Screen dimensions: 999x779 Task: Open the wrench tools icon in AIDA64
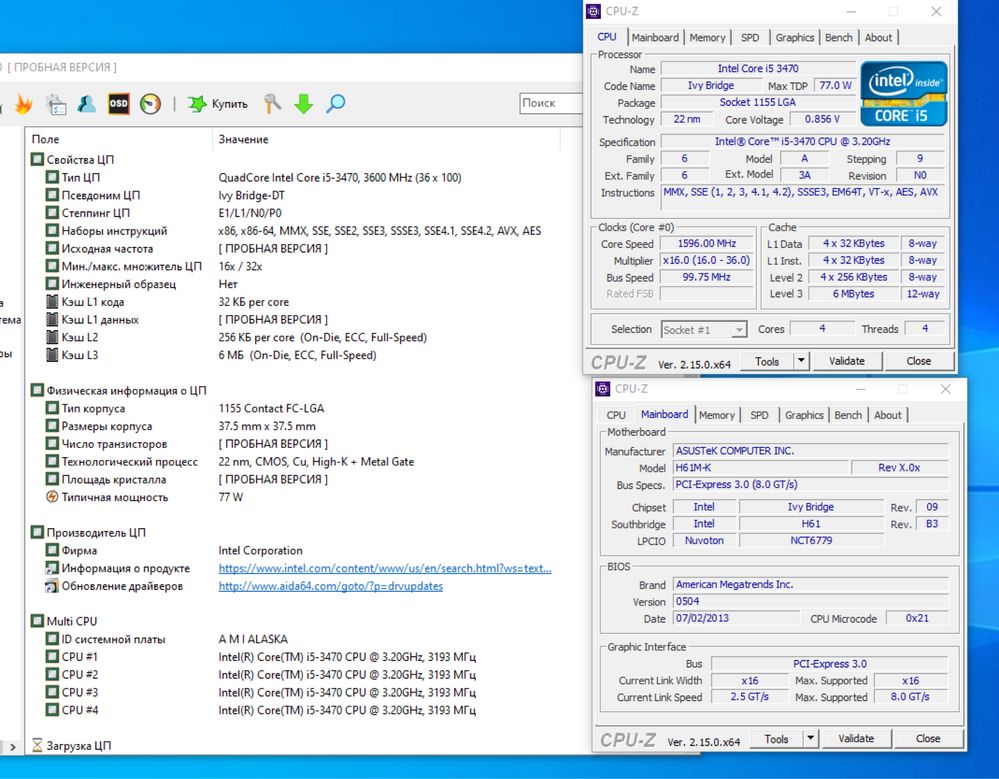click(272, 103)
